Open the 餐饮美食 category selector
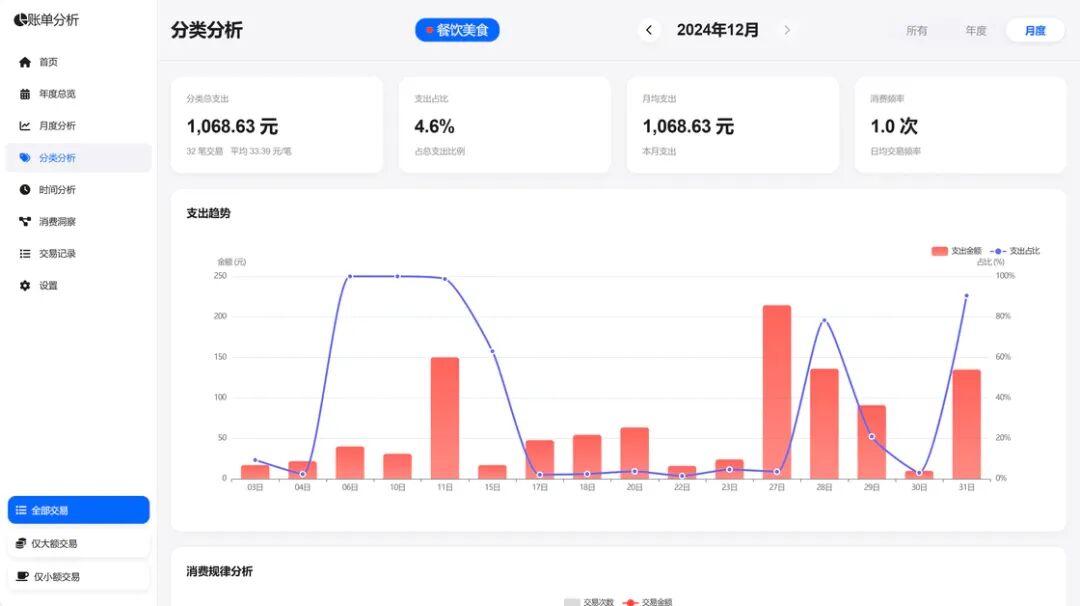This screenshot has height=606, width=1080. [x=457, y=30]
